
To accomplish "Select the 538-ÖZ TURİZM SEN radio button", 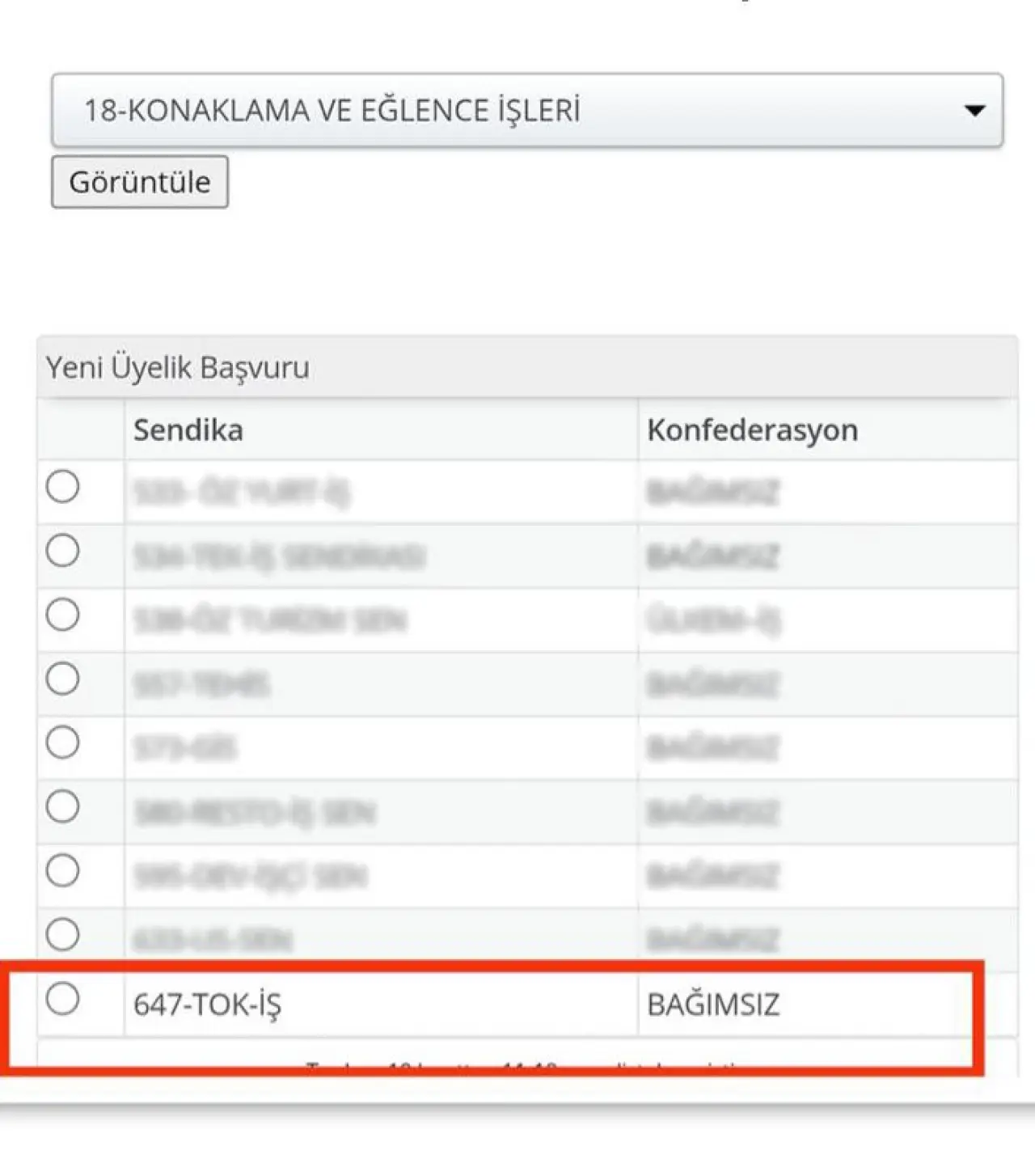I will [62, 615].
